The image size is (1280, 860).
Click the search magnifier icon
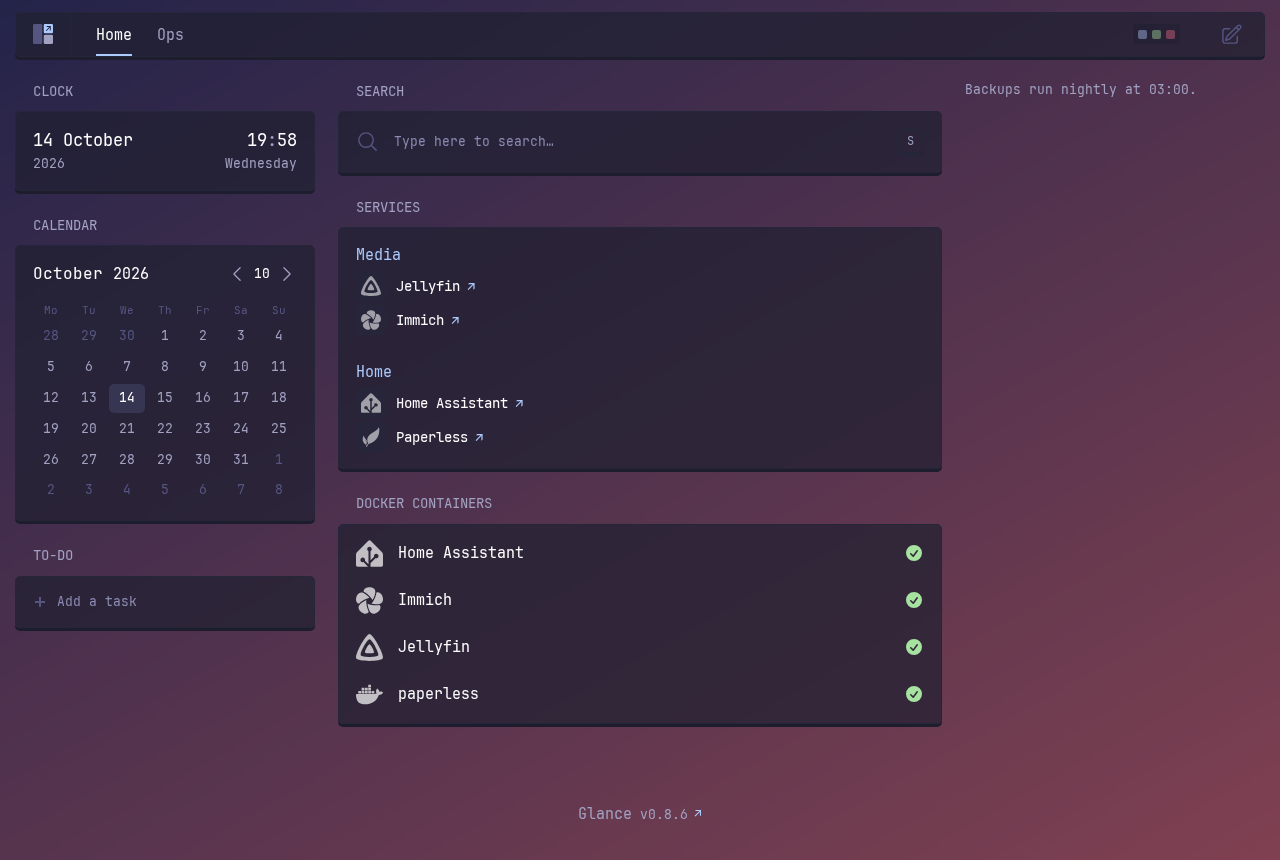click(368, 142)
